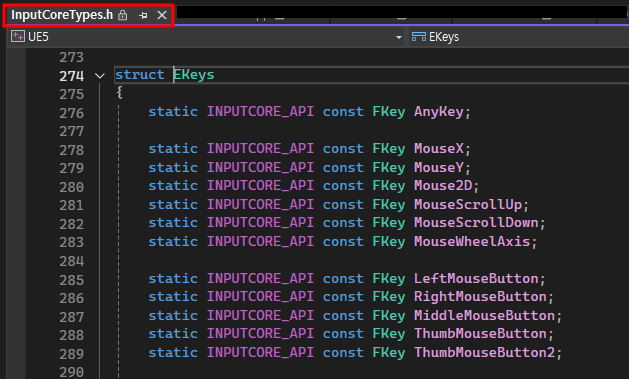Click the MouseScrollUp identifier

468,205
